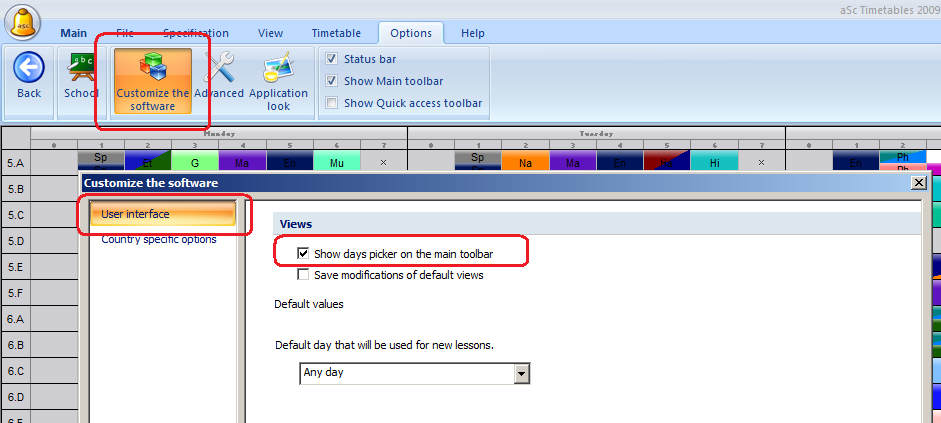Click the Back arrow icon
This screenshot has height=423, width=941.
click(29, 69)
